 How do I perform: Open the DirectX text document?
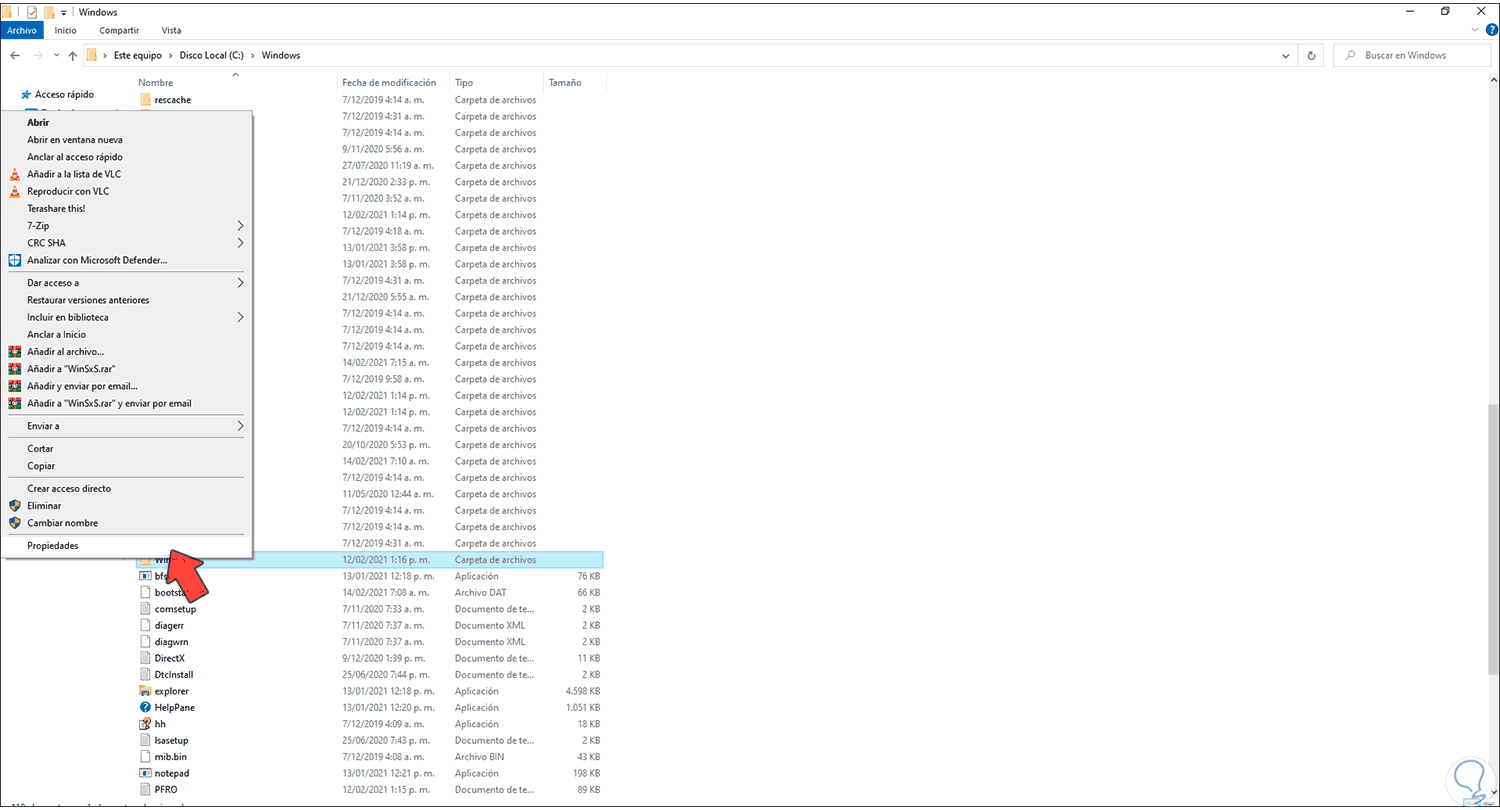point(169,658)
